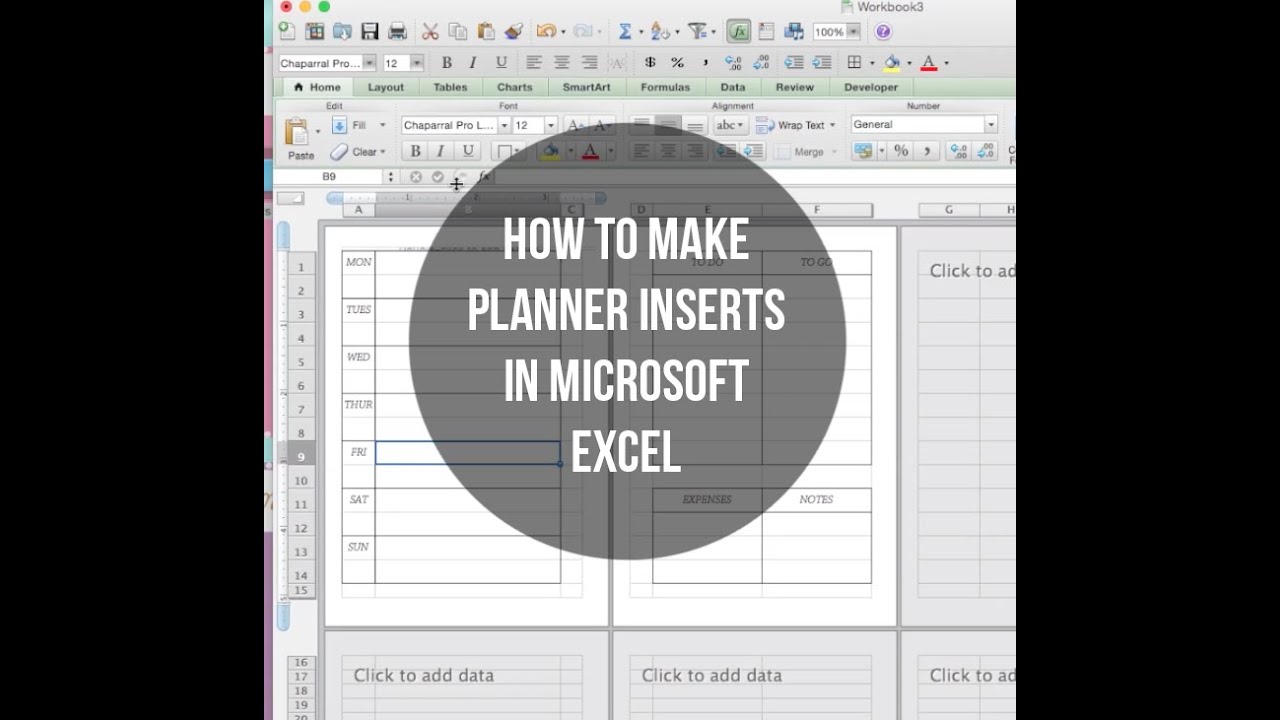This screenshot has width=1280, height=720.
Task: Open the ribbon font size dropdown
Action: pyautogui.click(x=550, y=125)
